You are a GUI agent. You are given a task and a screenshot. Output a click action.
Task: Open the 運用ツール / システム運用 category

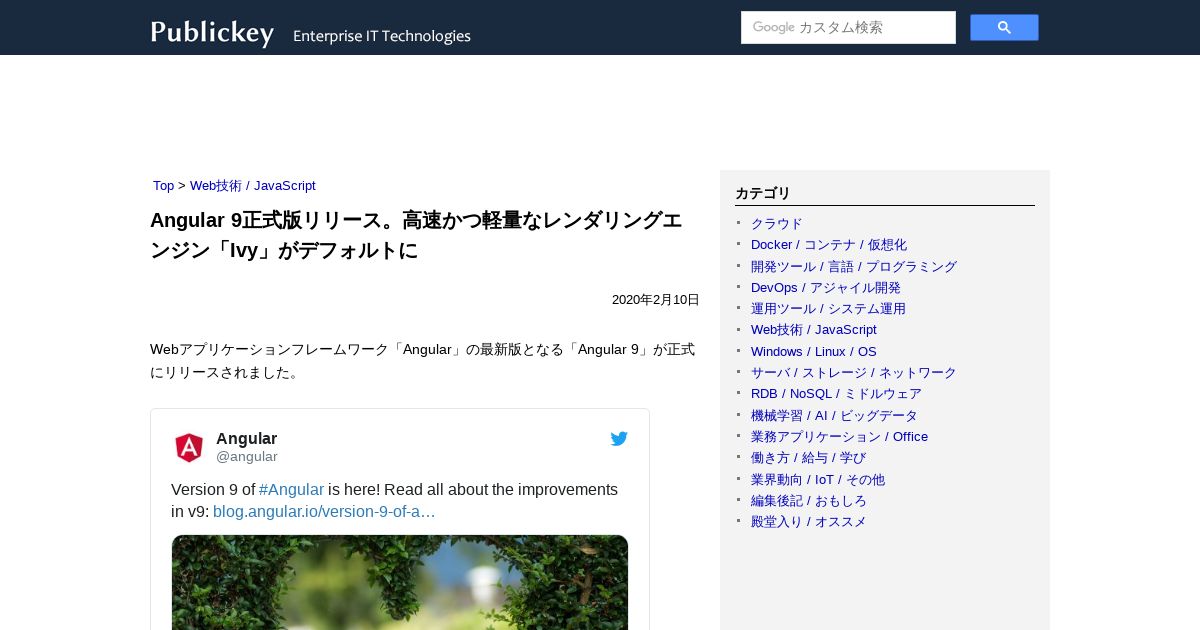tap(828, 309)
